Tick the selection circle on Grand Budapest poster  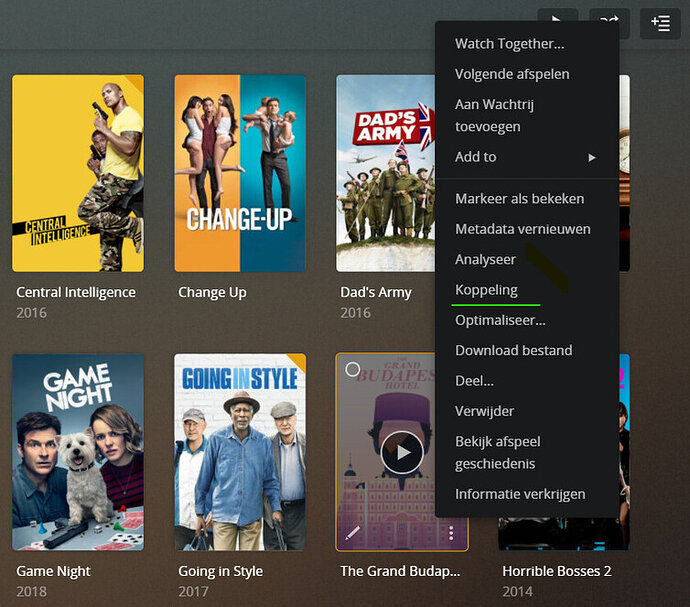[x=352, y=369]
